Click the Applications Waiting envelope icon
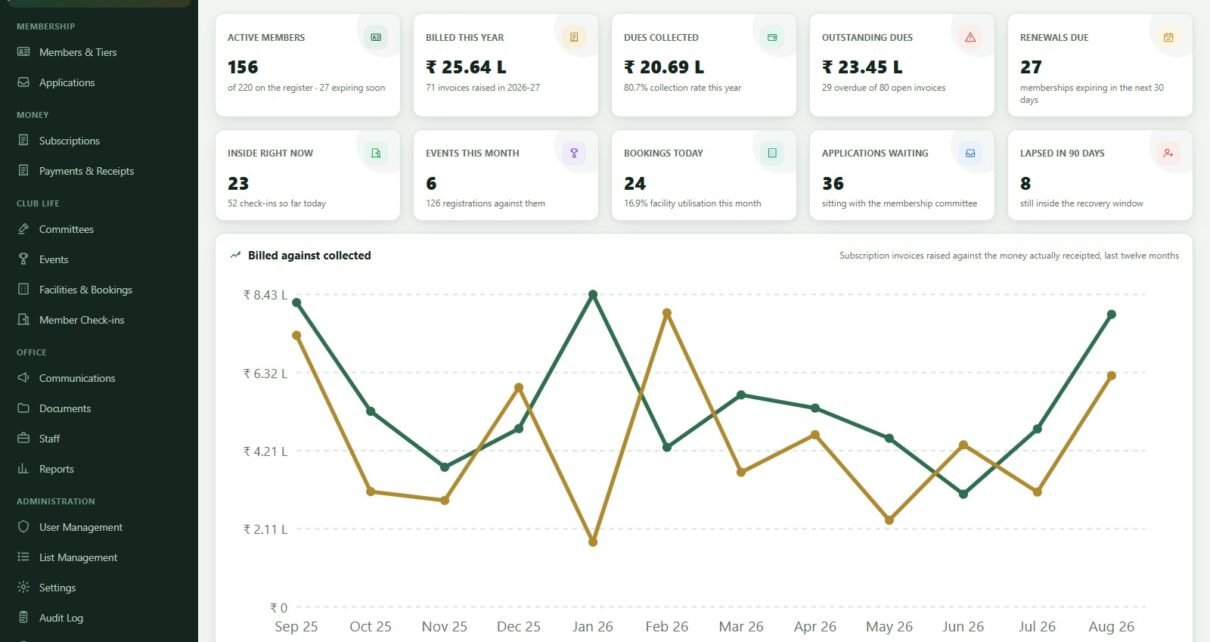The width and height of the screenshot is (1210, 642). pos(970,153)
